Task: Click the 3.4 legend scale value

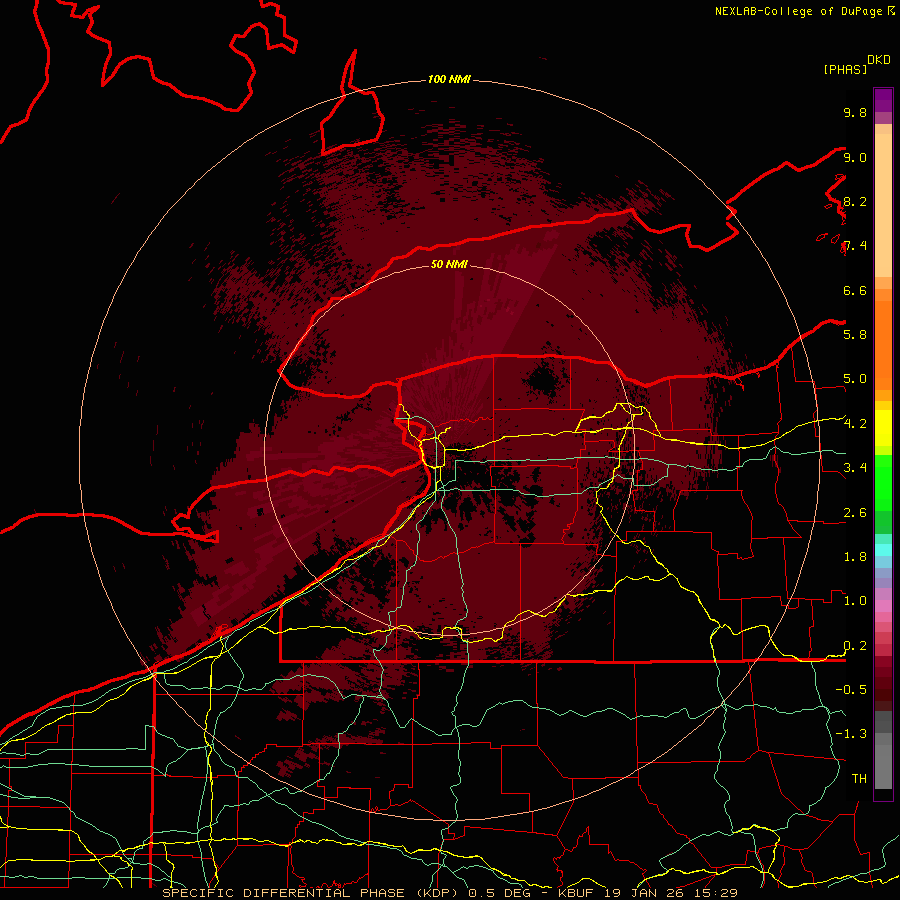Action: click(855, 468)
